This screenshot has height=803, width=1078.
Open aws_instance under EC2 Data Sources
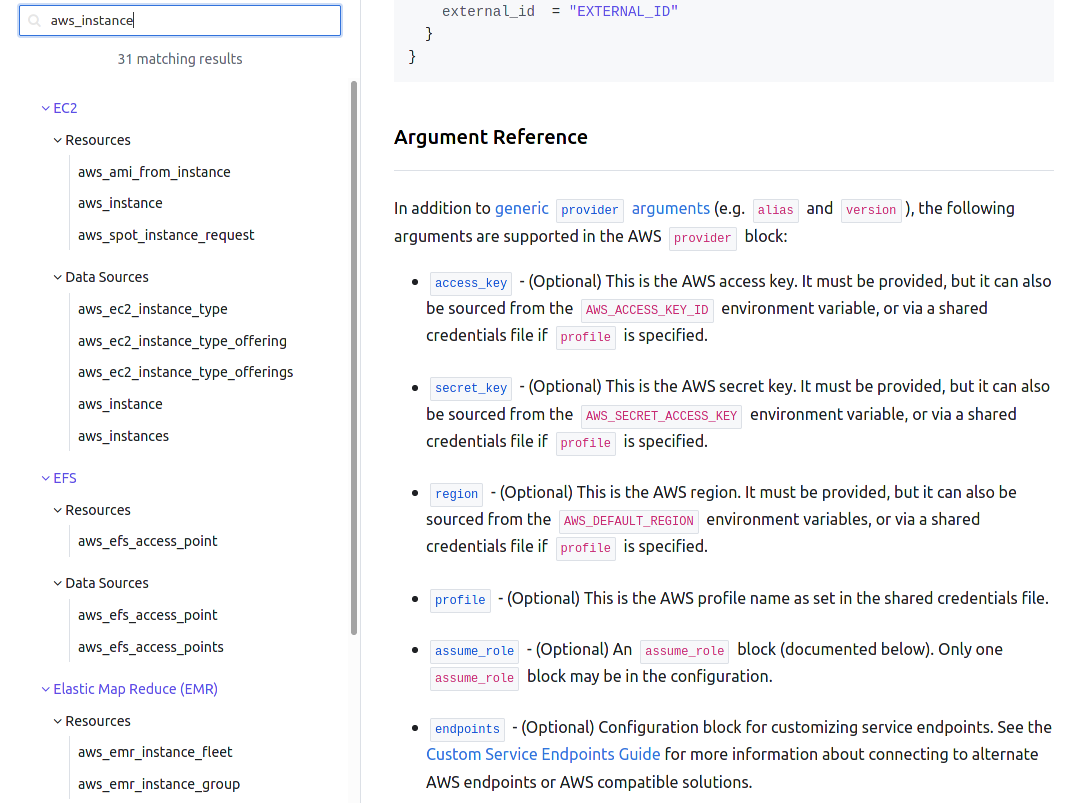pos(120,404)
